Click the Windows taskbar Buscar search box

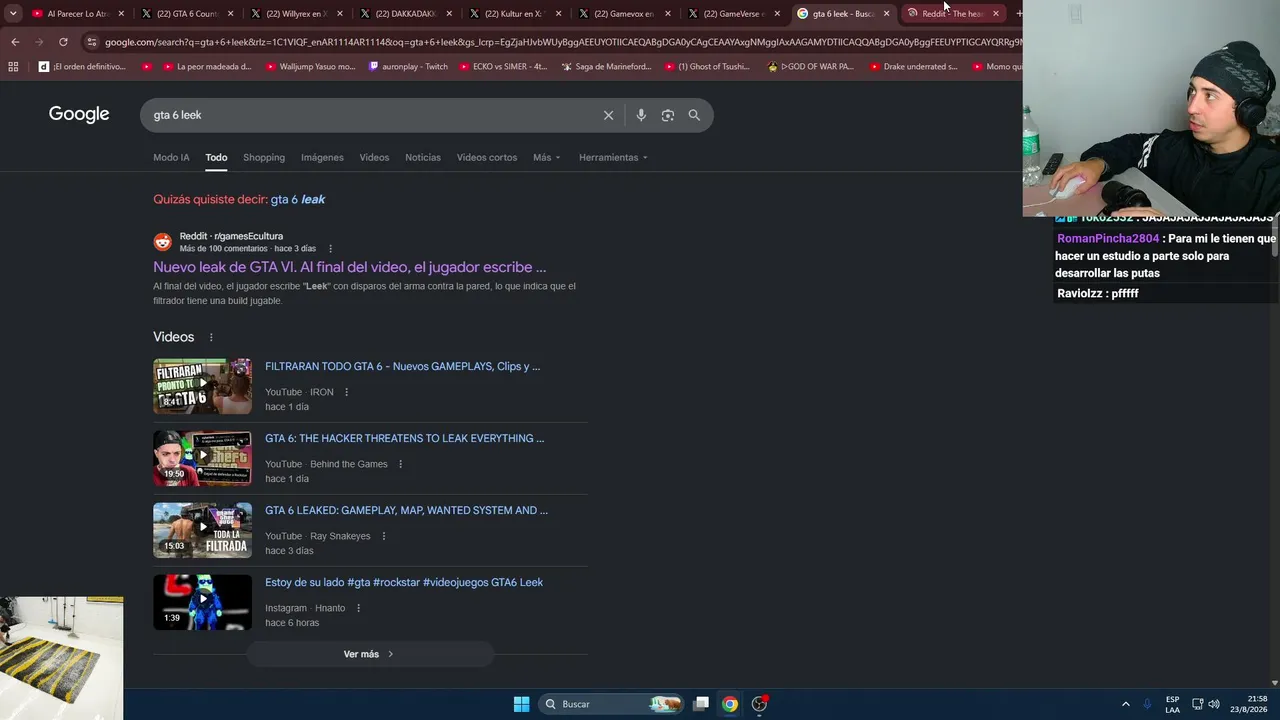point(611,704)
